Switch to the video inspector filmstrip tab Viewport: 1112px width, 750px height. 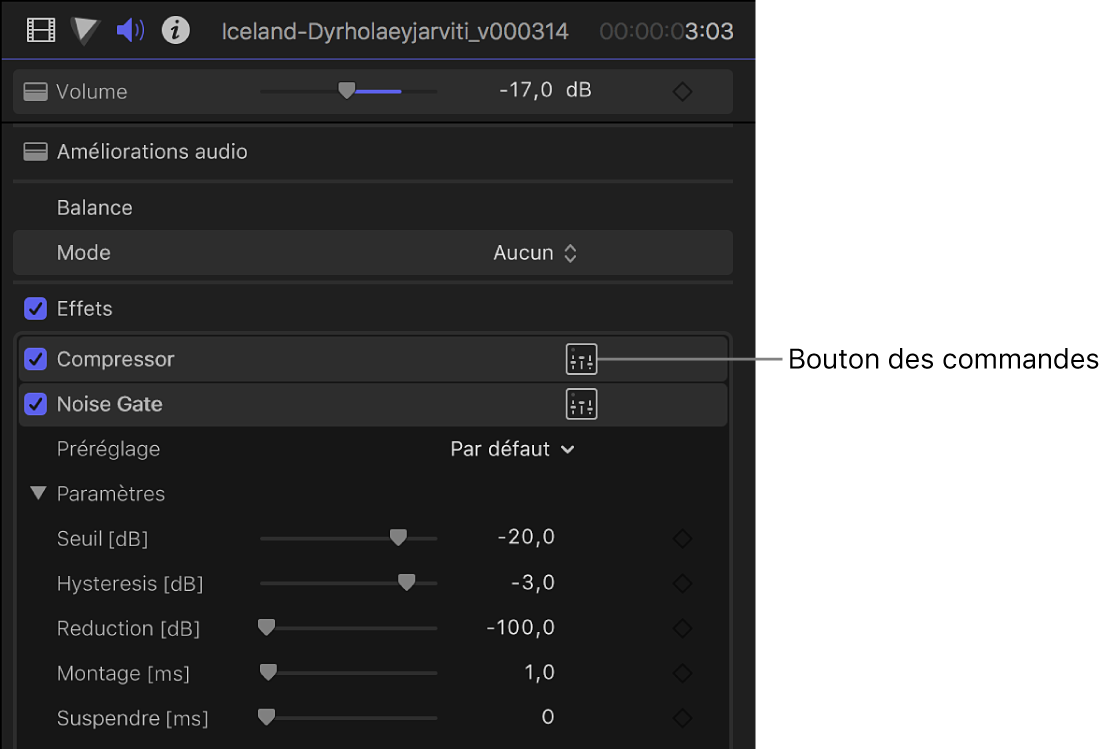(x=40, y=30)
